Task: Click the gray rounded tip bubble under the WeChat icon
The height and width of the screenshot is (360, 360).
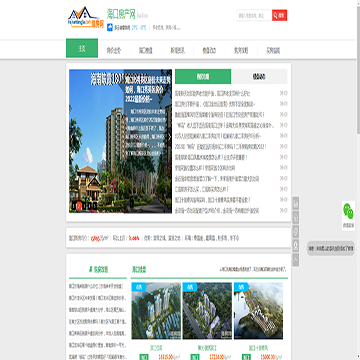Action: pos(331,248)
